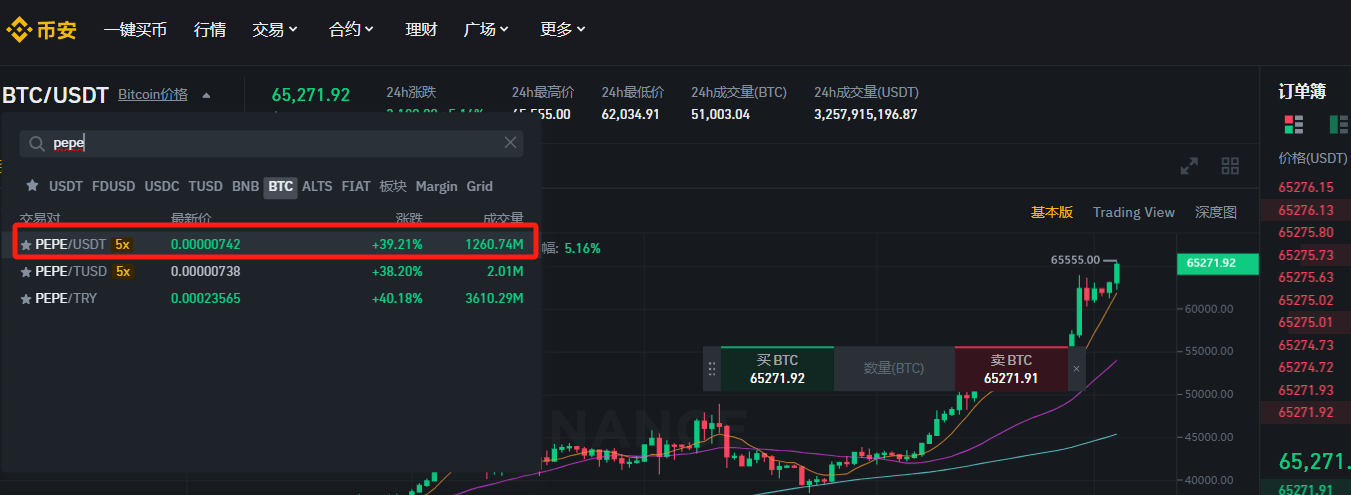The width and height of the screenshot is (1351, 495).
Task: Select the buy-only order book view icon
Action: coord(1340,124)
